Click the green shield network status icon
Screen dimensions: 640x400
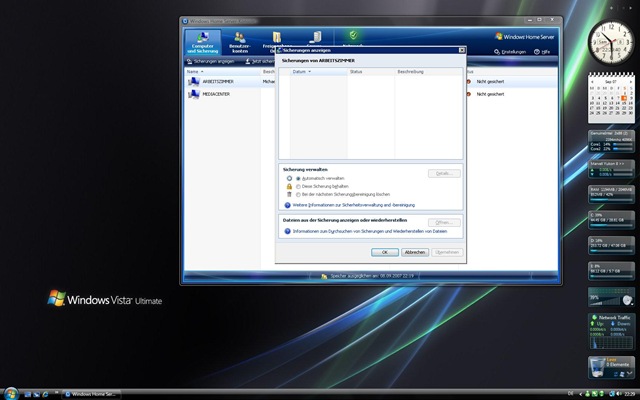353,36
